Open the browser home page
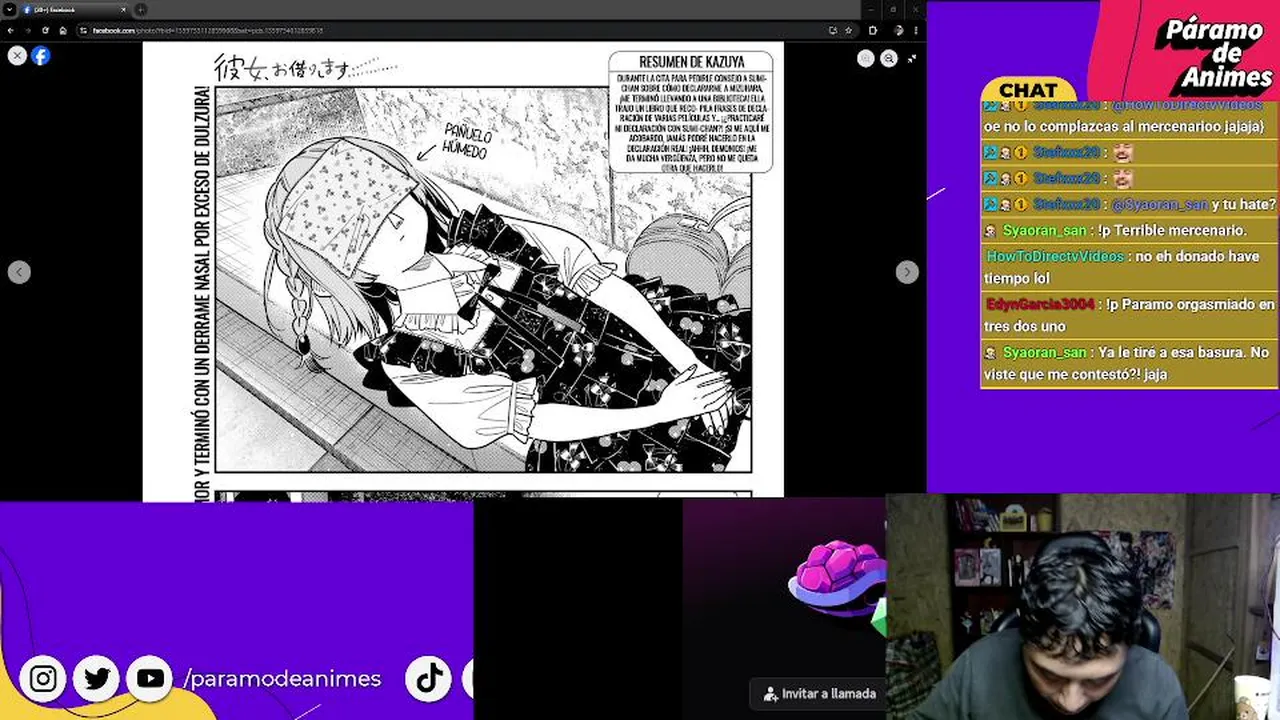This screenshot has height=720, width=1280. tap(62, 30)
